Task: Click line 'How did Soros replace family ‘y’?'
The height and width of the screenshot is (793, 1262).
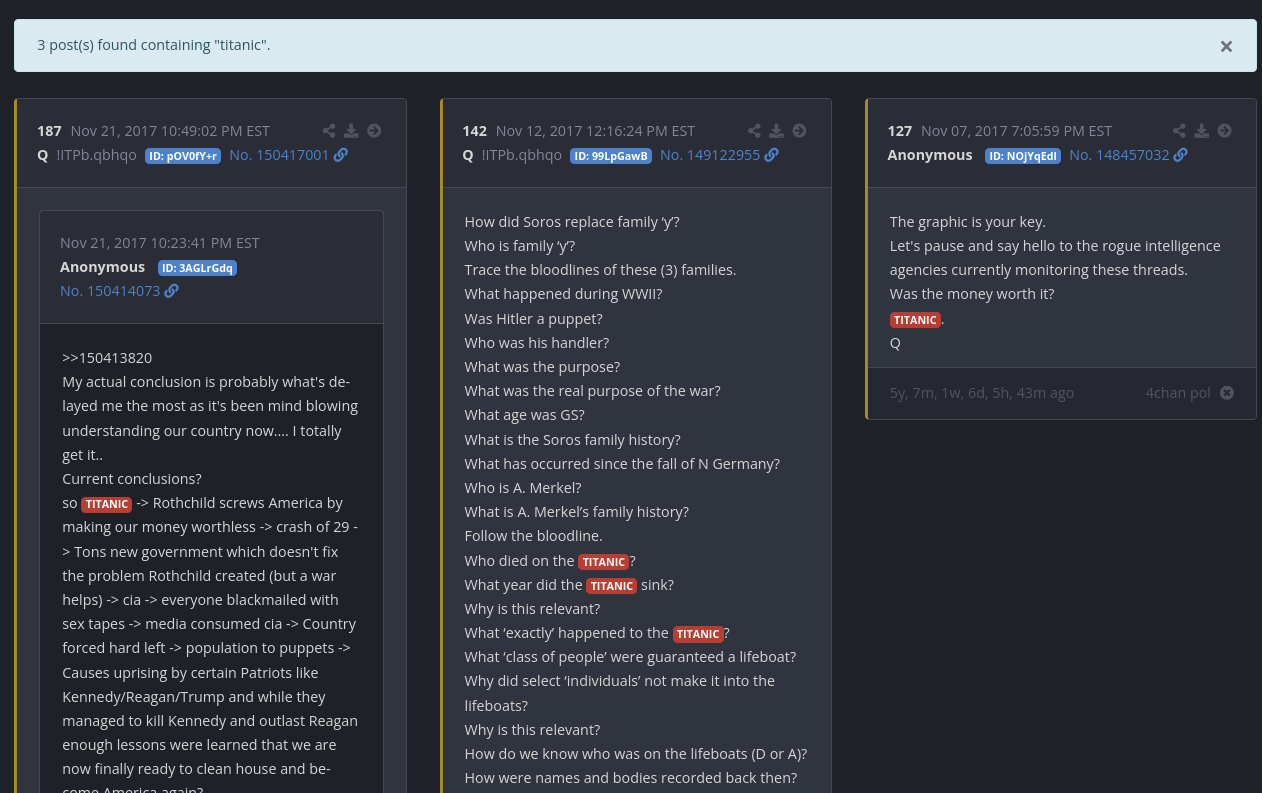Action: [572, 222]
